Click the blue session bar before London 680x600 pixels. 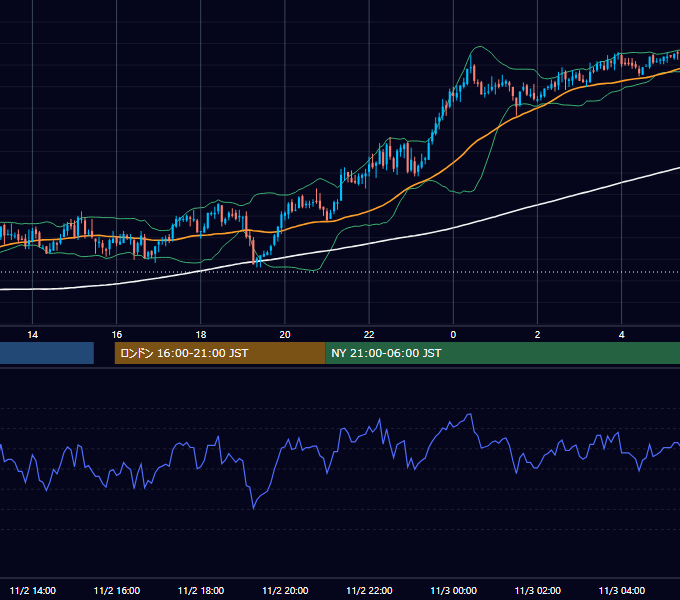pos(47,353)
